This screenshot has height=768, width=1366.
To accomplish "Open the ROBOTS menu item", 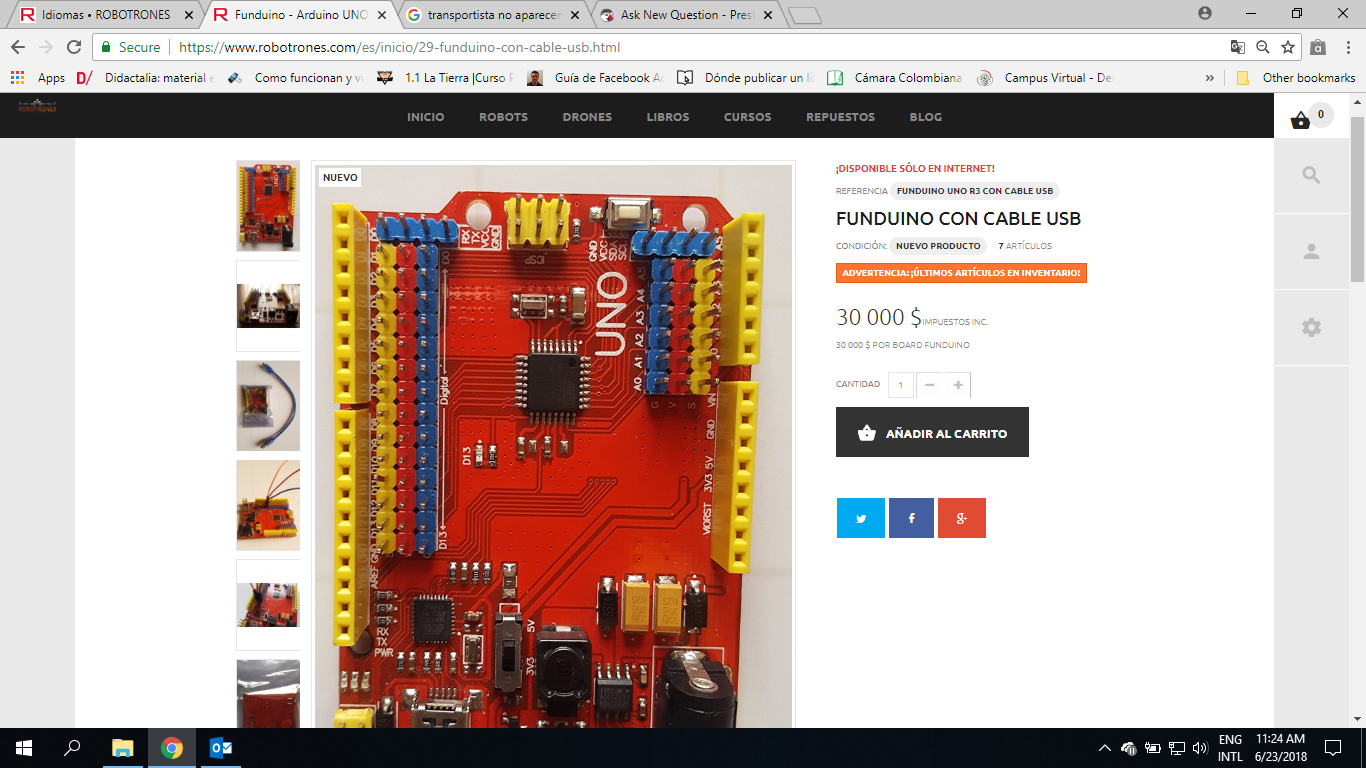I will (504, 117).
